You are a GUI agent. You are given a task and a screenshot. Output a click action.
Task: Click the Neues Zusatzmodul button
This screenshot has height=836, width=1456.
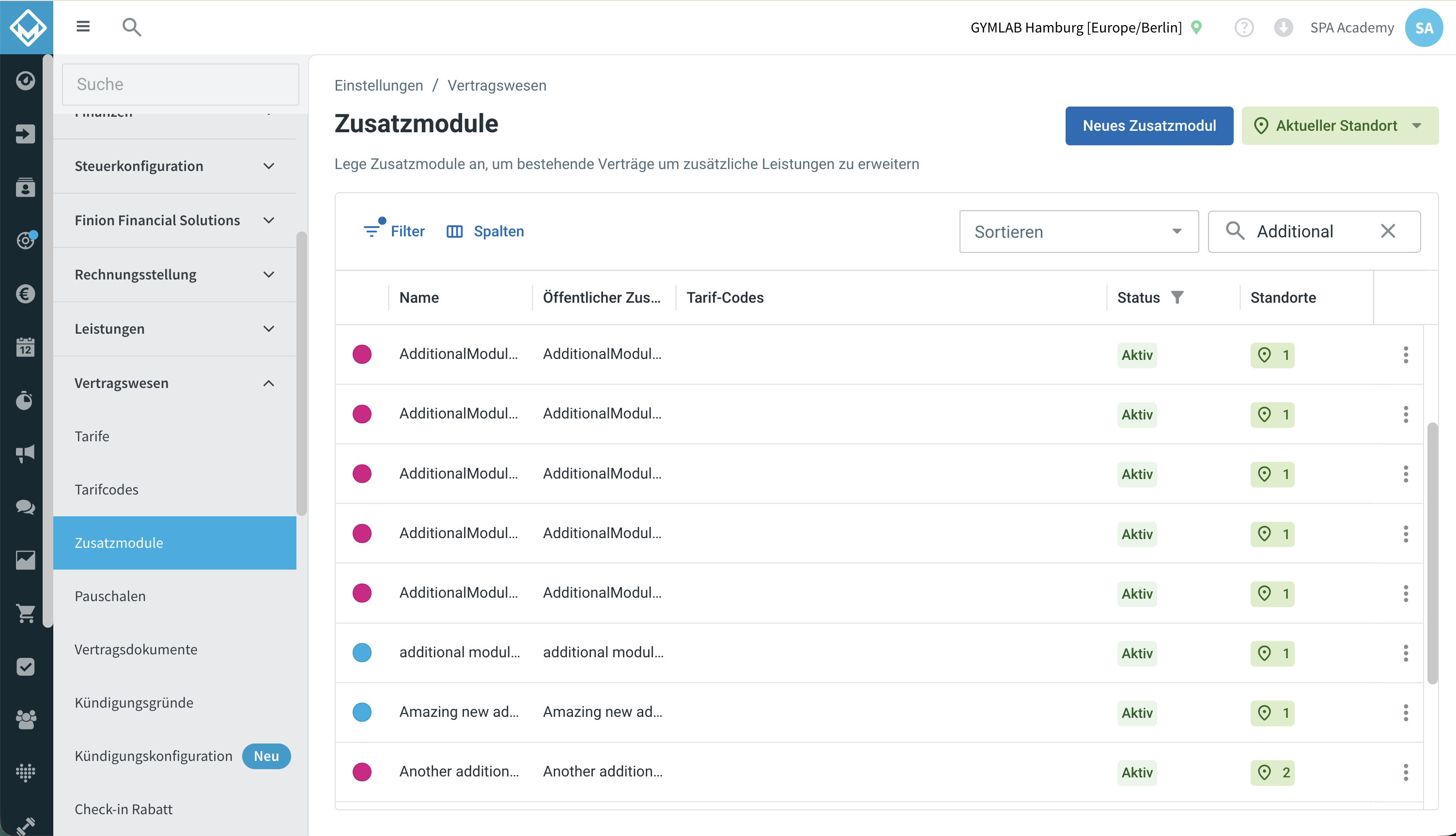point(1149,126)
